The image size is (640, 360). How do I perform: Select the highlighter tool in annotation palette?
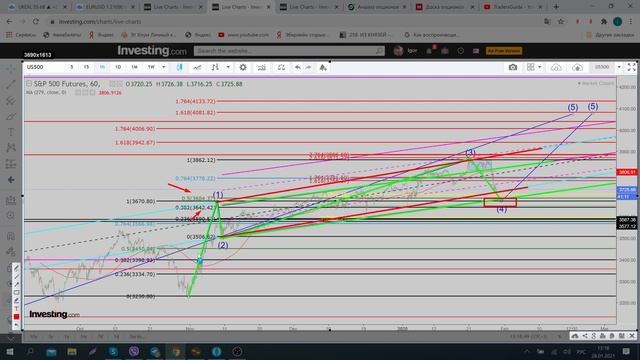coord(16,301)
